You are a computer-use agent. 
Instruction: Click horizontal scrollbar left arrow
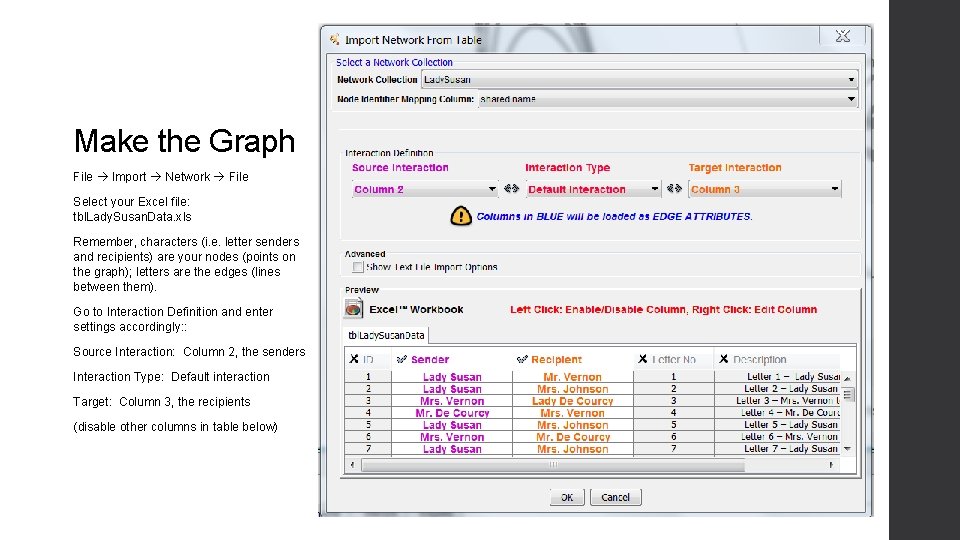pyautogui.click(x=352, y=465)
